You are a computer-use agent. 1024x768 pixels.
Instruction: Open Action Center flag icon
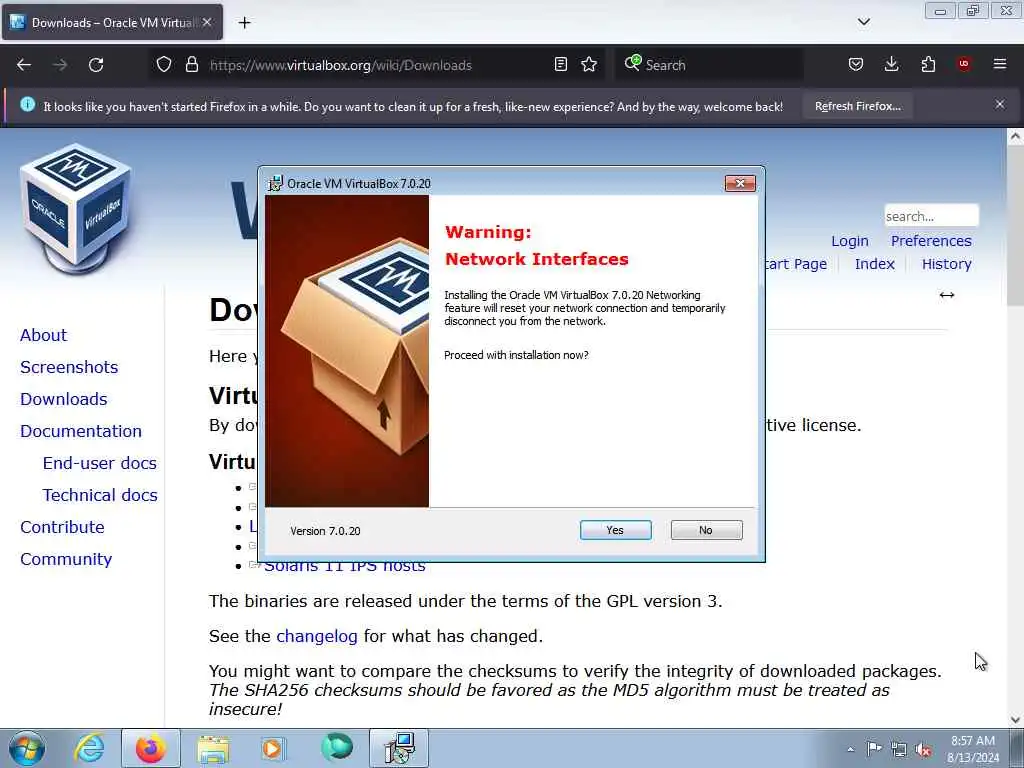pos(874,749)
